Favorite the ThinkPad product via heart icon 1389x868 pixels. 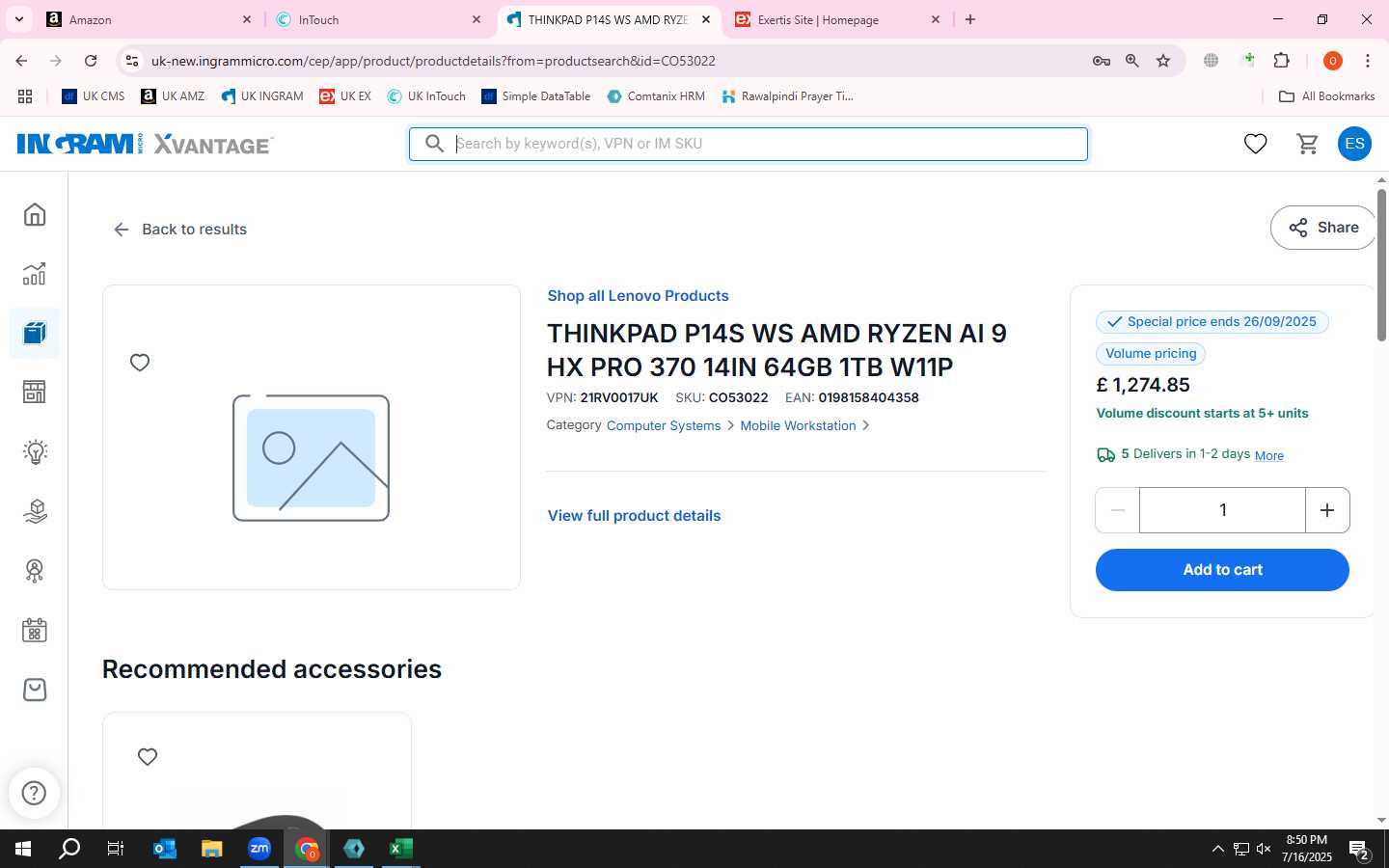pos(140,363)
